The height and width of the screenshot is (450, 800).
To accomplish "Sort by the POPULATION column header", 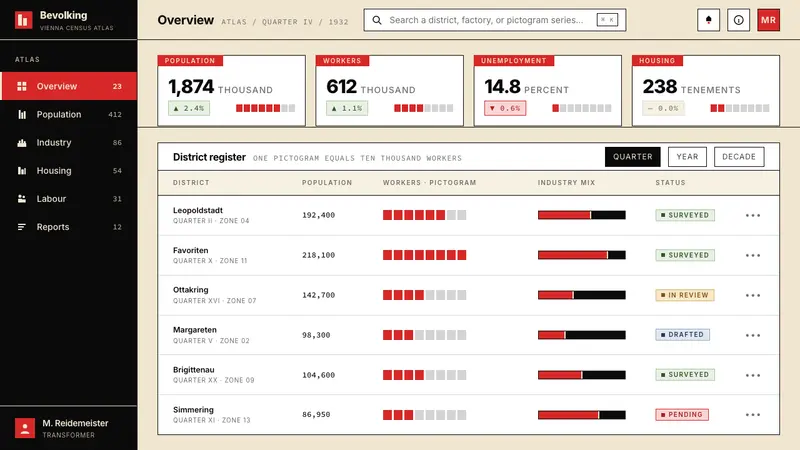I will (x=327, y=183).
